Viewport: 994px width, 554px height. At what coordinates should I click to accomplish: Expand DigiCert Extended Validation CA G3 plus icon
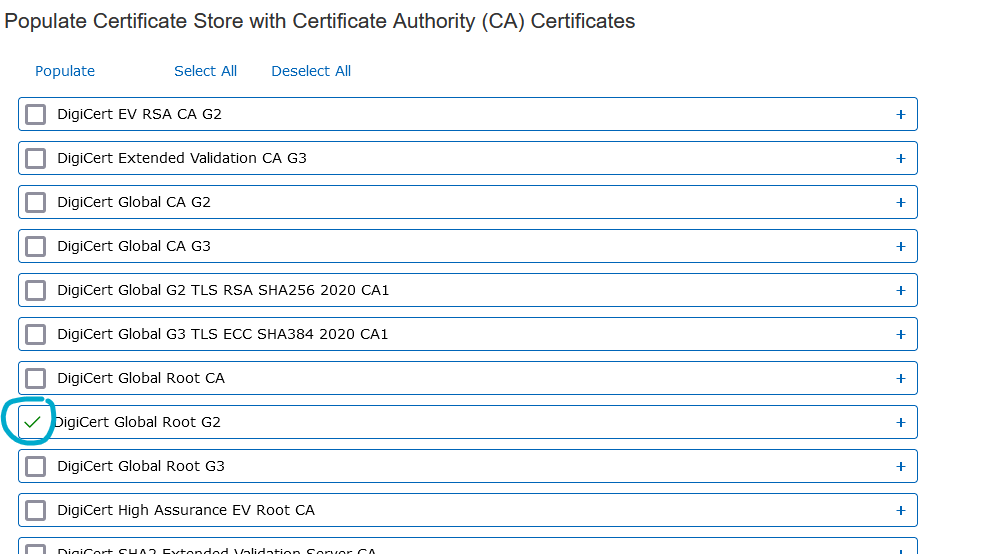tap(901, 158)
